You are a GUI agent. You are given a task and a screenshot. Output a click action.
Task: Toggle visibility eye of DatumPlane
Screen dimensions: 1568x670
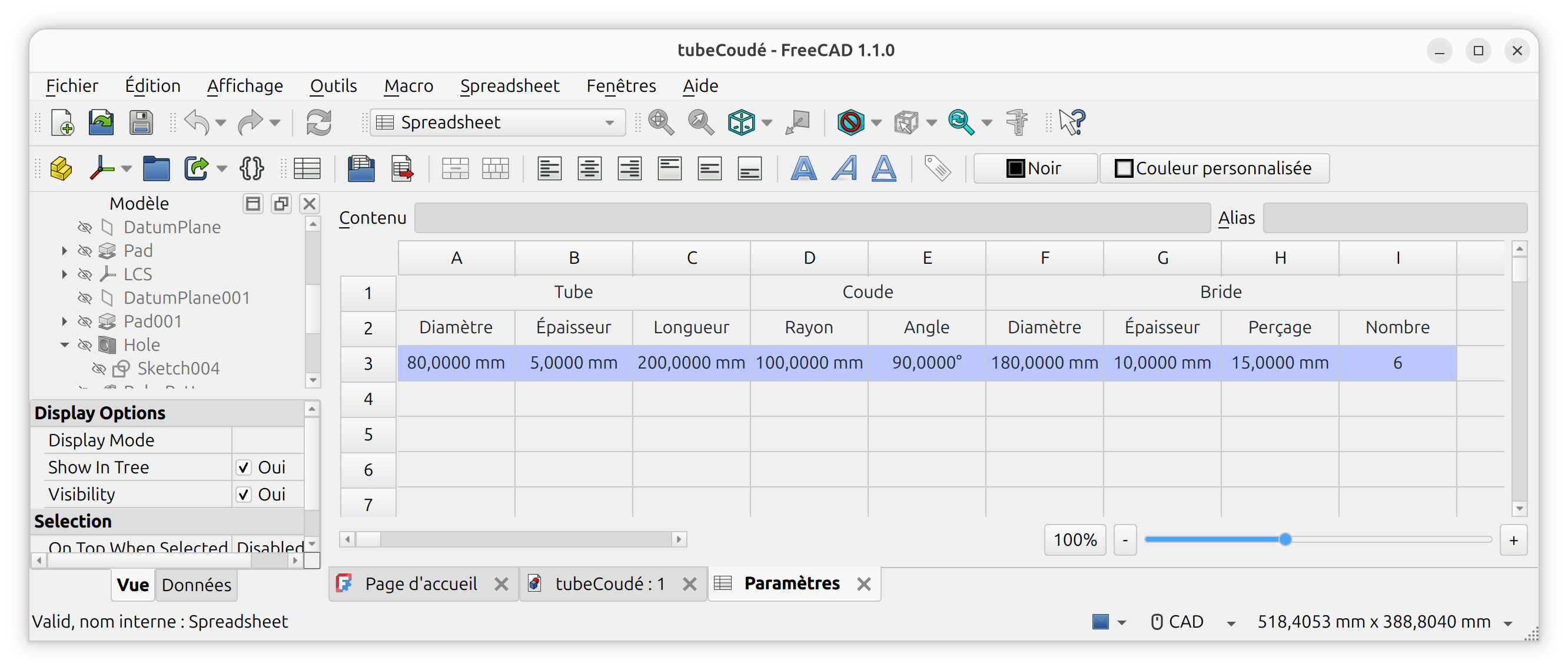pyautogui.click(x=85, y=227)
